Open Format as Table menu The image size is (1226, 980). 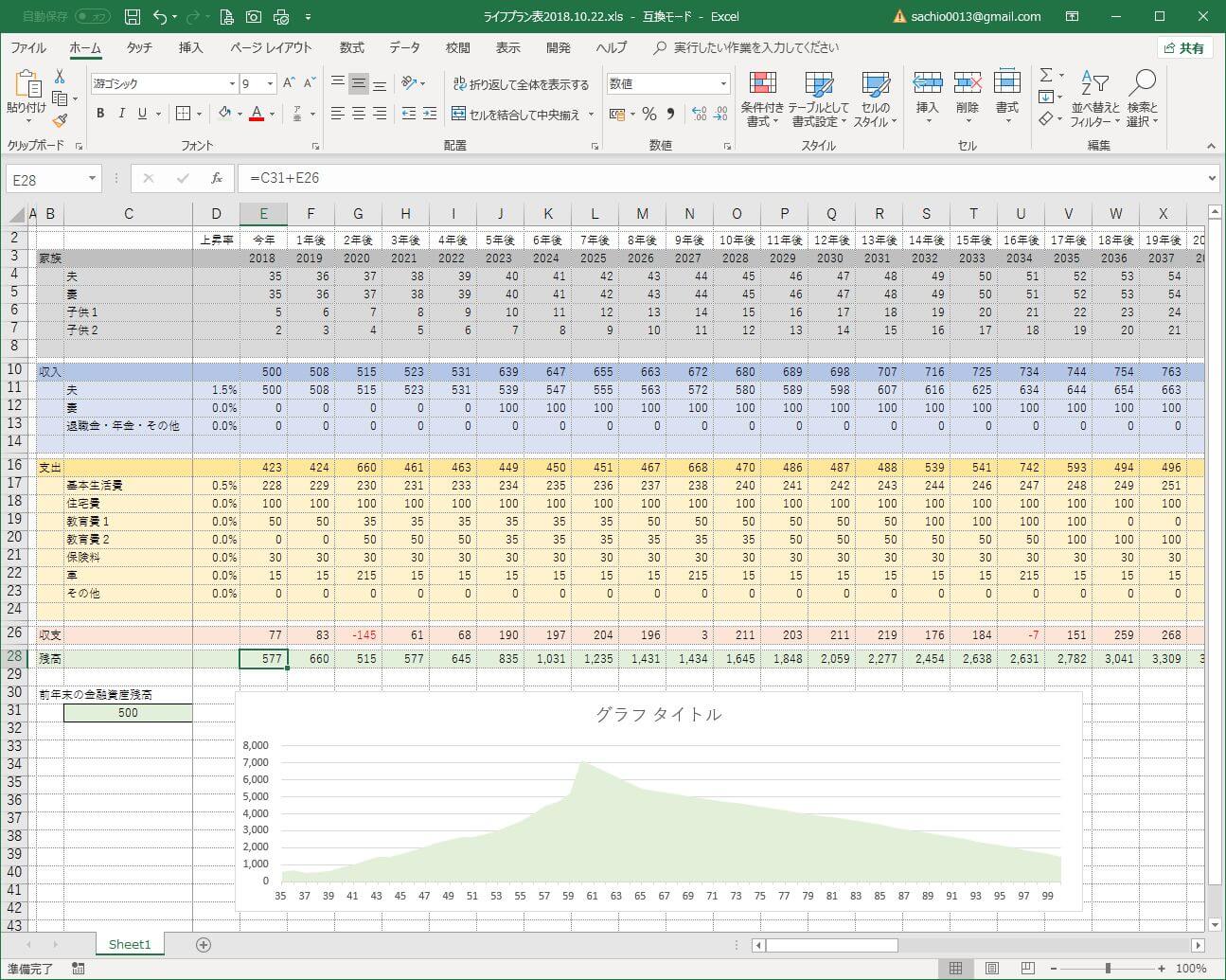(819, 99)
